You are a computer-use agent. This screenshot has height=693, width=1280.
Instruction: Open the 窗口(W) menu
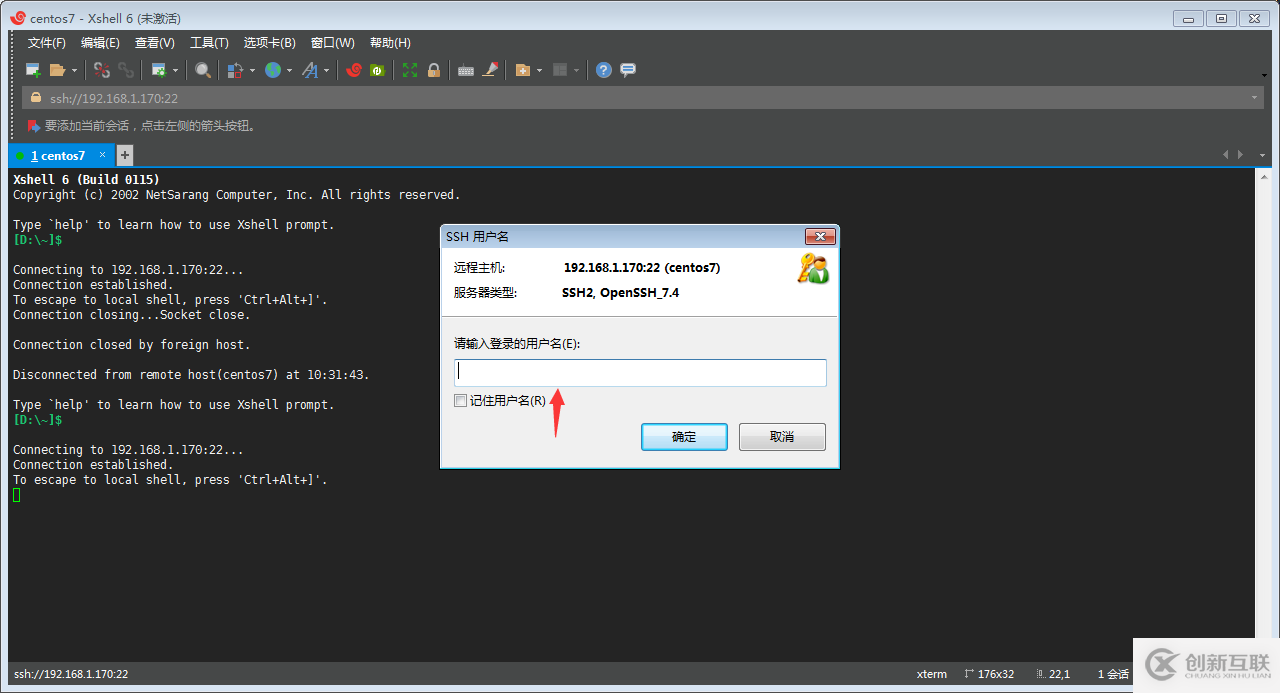333,43
